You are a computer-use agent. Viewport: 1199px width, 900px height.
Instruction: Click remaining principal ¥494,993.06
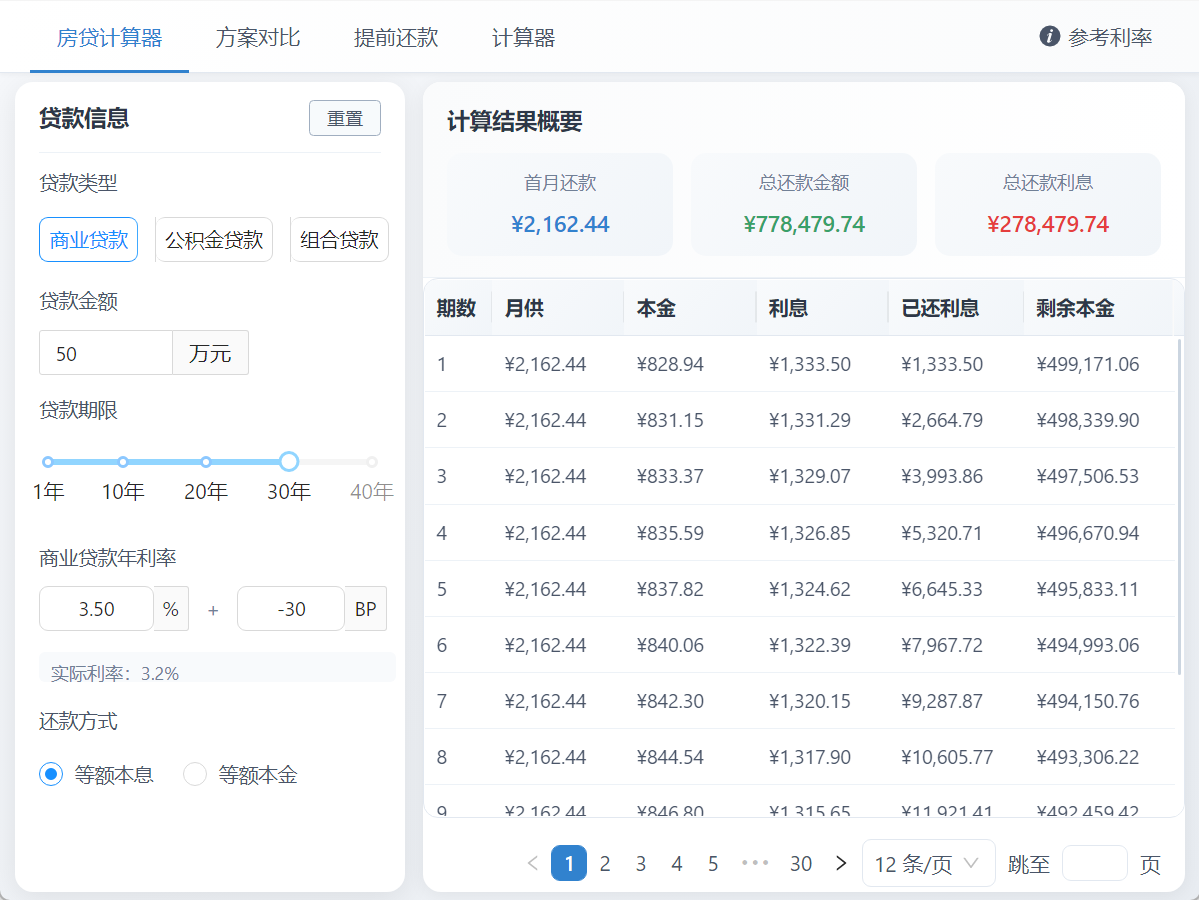tap(1087, 645)
